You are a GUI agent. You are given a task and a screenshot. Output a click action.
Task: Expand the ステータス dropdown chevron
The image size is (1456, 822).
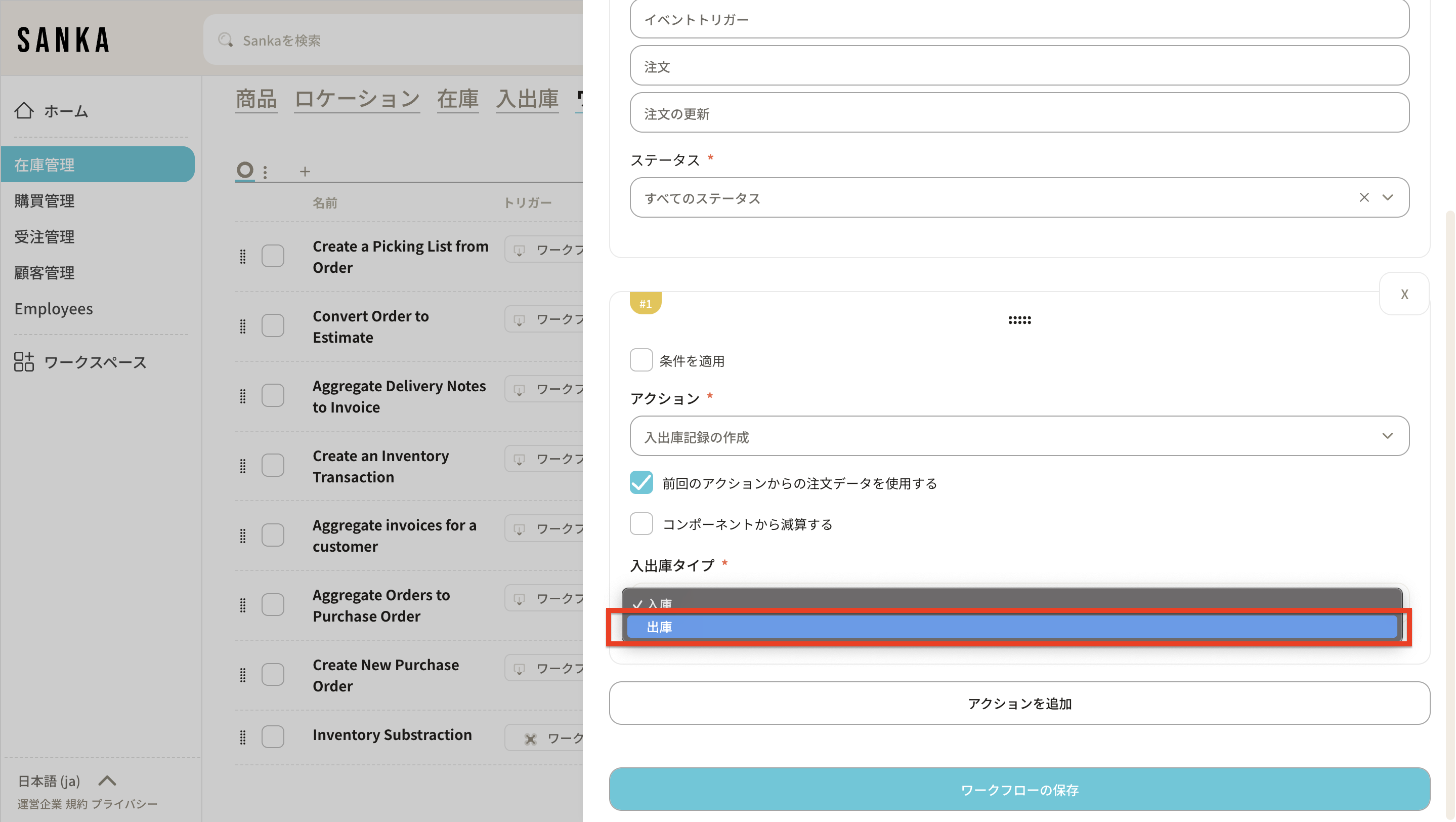point(1387,197)
